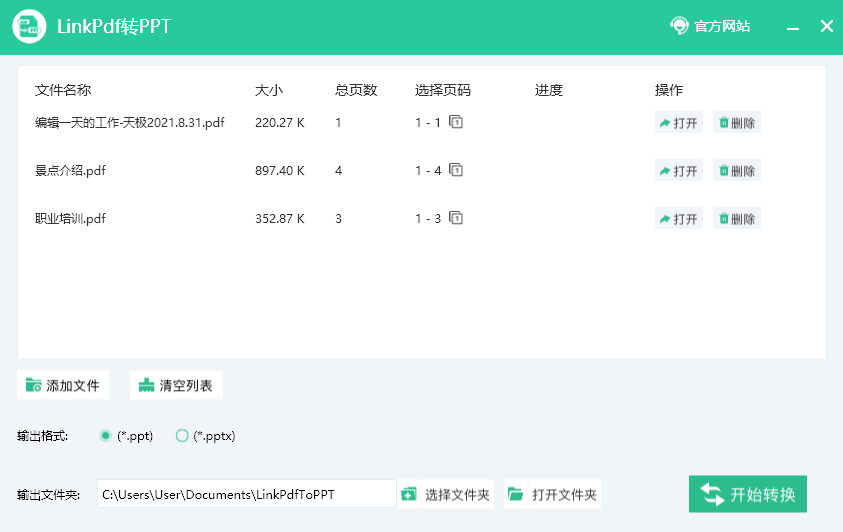843x532 pixels.
Task: Click the page range icon for 职业培训.pdf
Action: pyautogui.click(x=456, y=218)
